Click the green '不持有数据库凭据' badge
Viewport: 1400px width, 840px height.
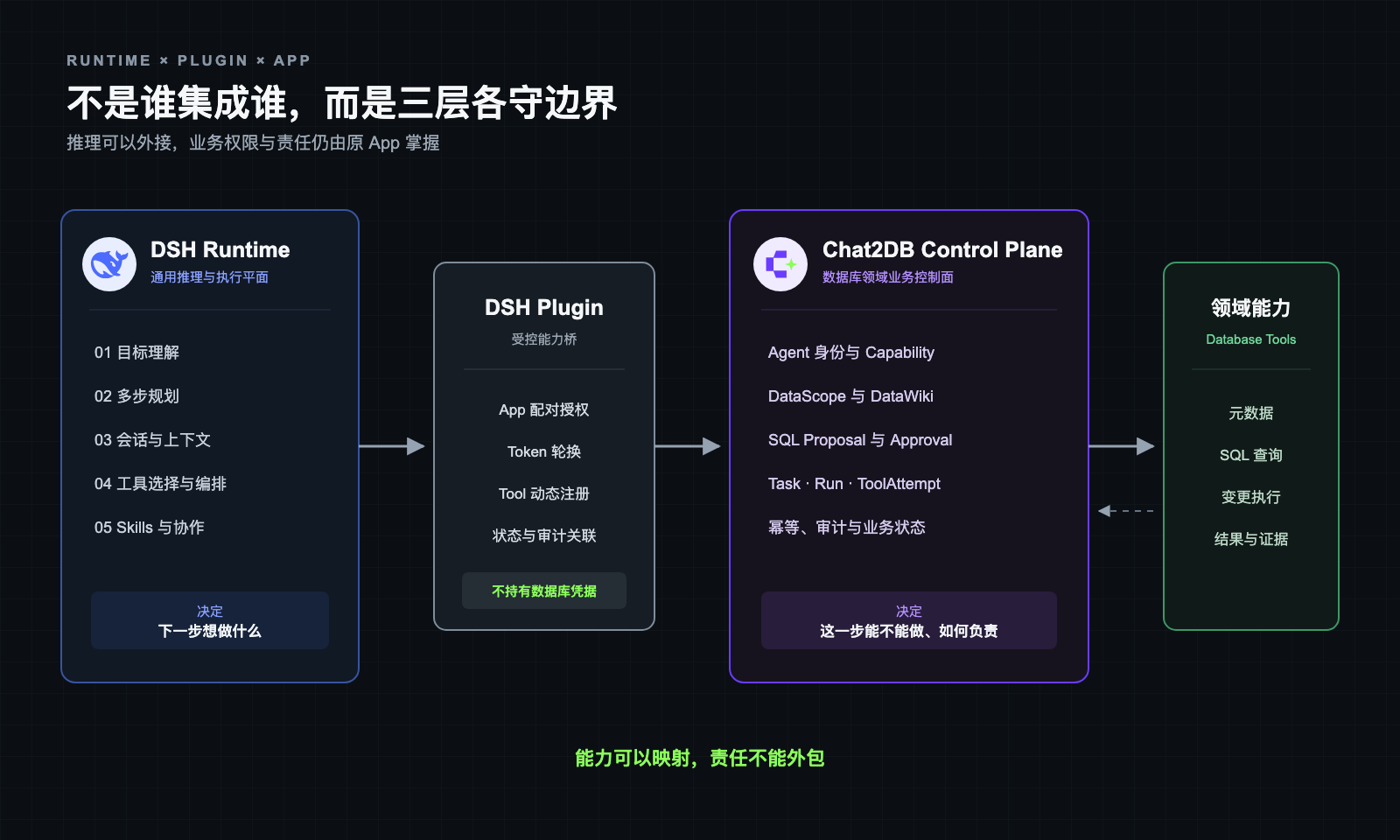point(544,591)
